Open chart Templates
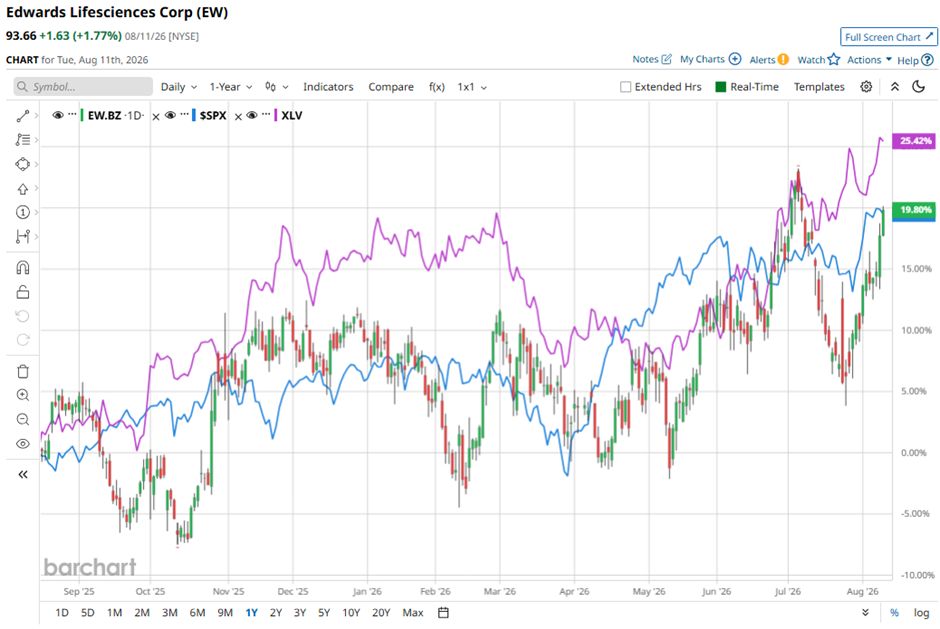Image resolution: width=940 pixels, height=629 pixels. tap(819, 87)
